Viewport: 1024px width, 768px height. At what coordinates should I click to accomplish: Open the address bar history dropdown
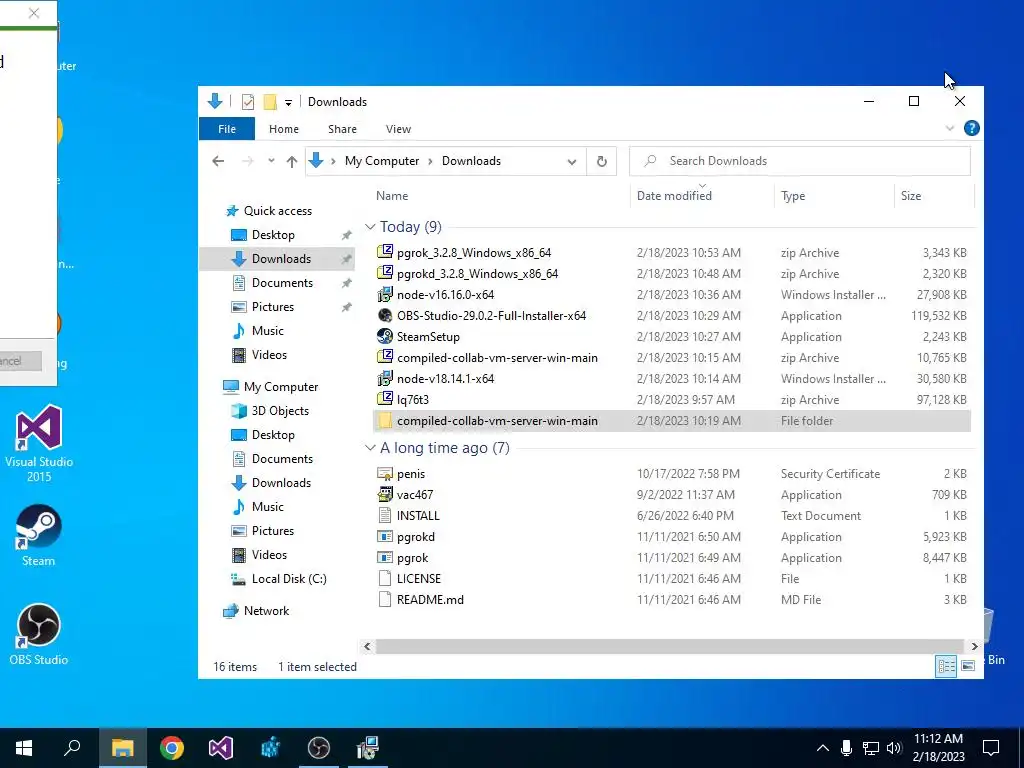pos(572,162)
